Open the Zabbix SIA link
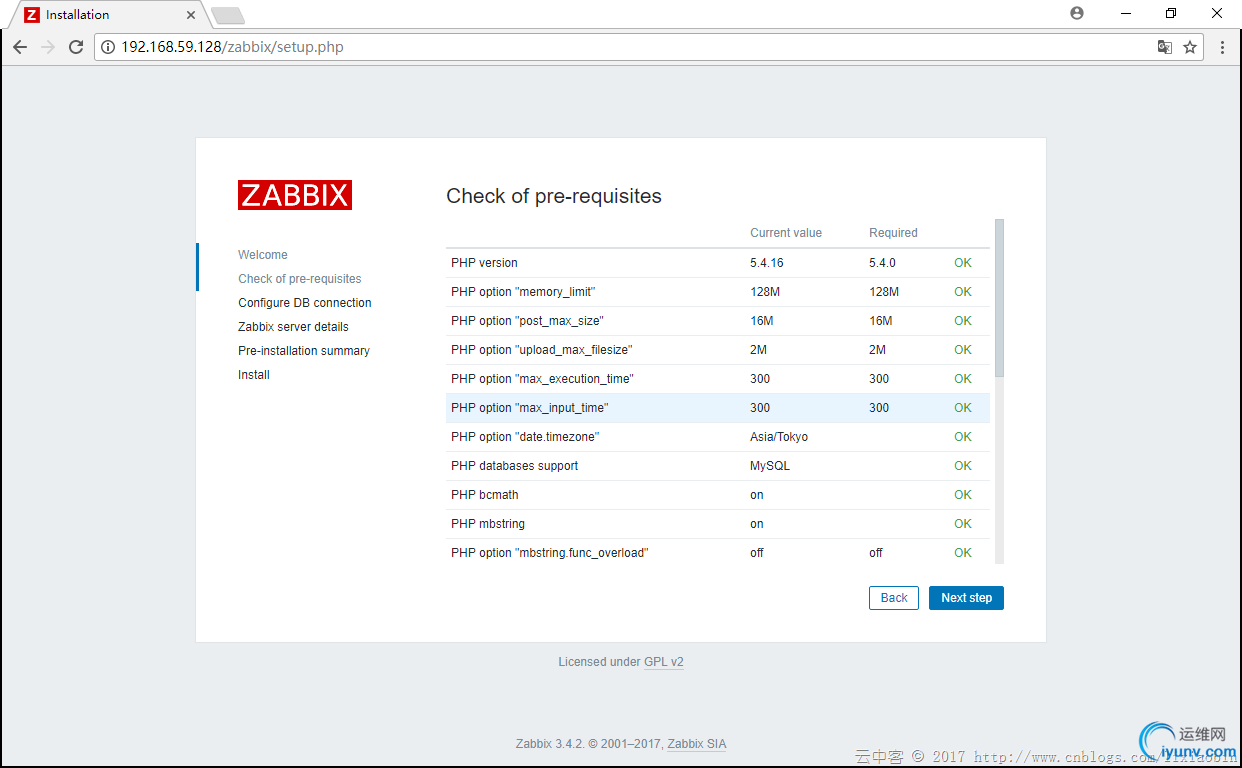The width and height of the screenshot is (1242, 768). [697, 744]
